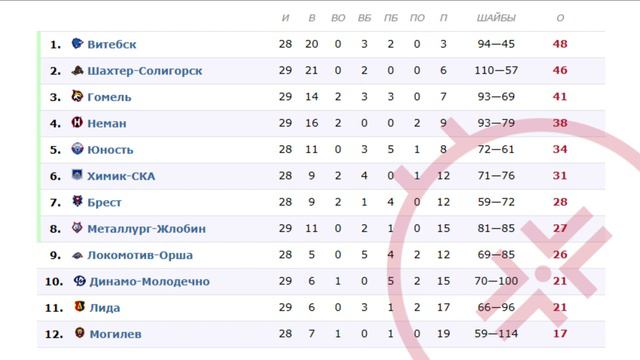Viewport: 640px width, 360px height.
Task: Open the Лида team link
Action: [x=105, y=308]
